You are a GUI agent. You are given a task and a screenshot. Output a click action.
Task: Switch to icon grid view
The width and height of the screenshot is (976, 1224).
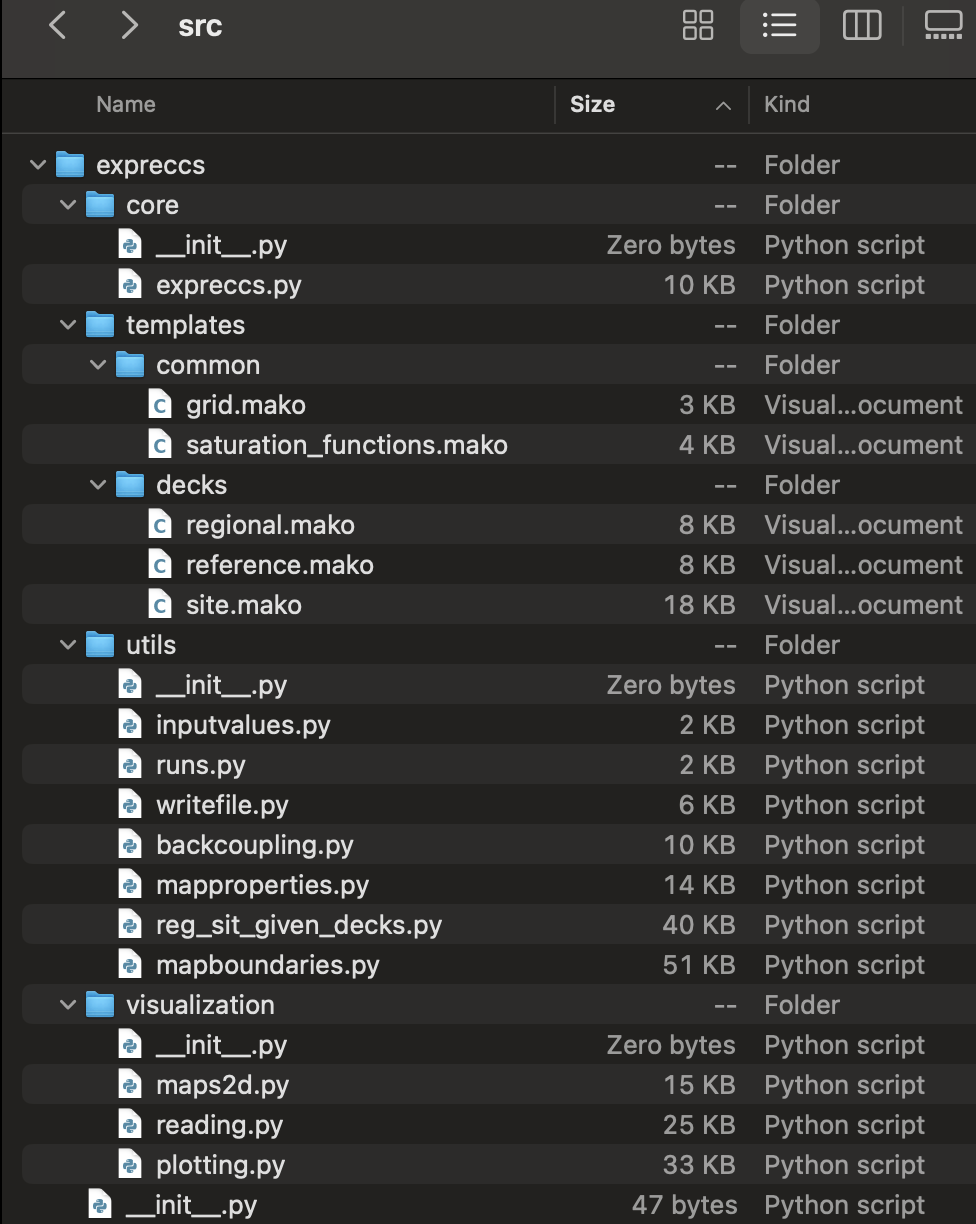click(x=698, y=25)
